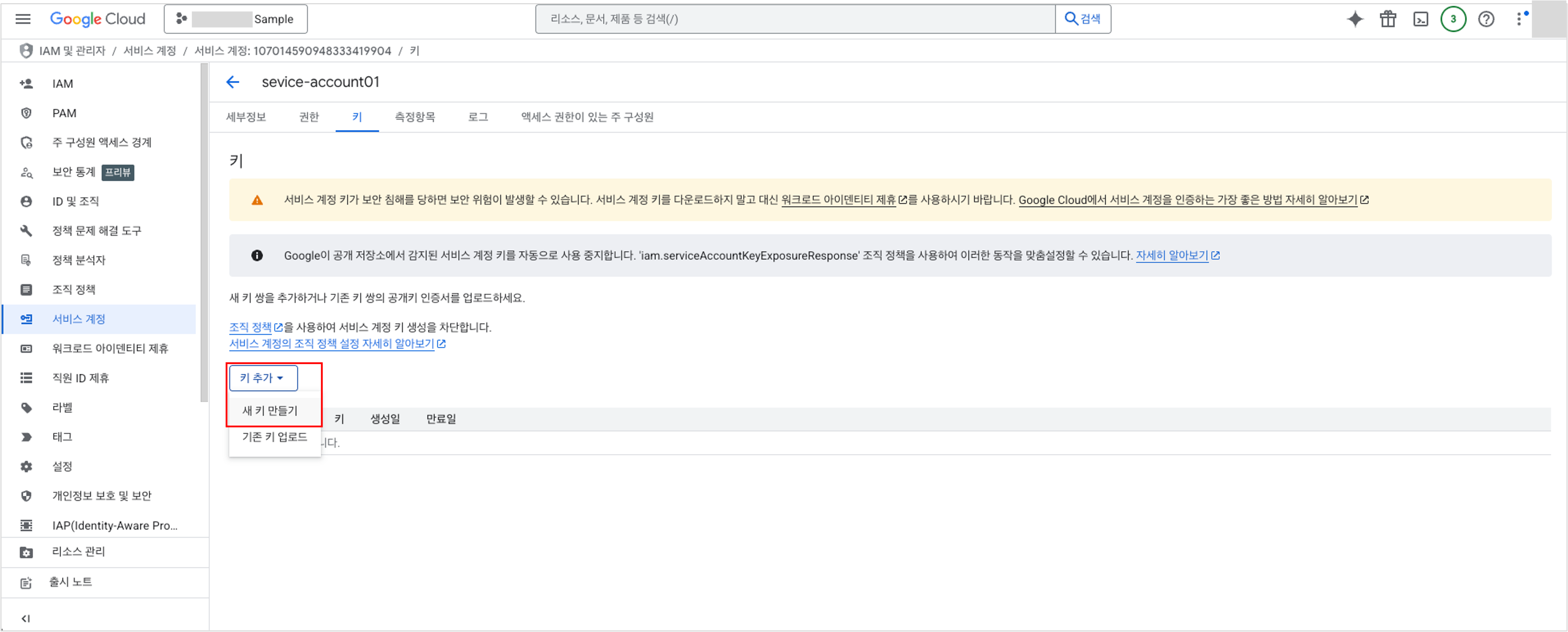
Task: Open the Cloud Shell terminal
Action: coord(1421,19)
